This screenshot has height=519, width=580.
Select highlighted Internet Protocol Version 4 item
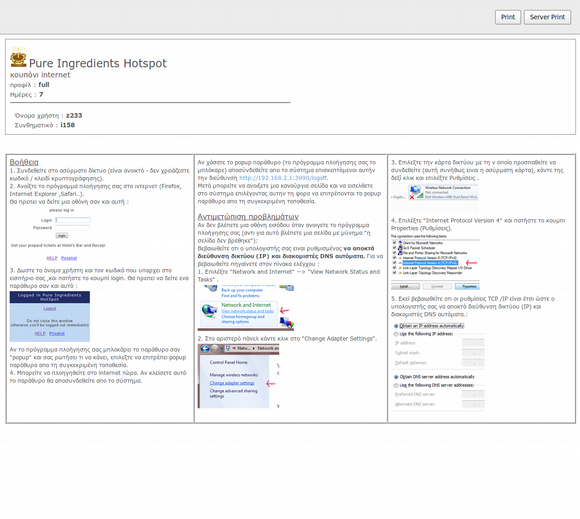pyautogui.click(x=430, y=263)
